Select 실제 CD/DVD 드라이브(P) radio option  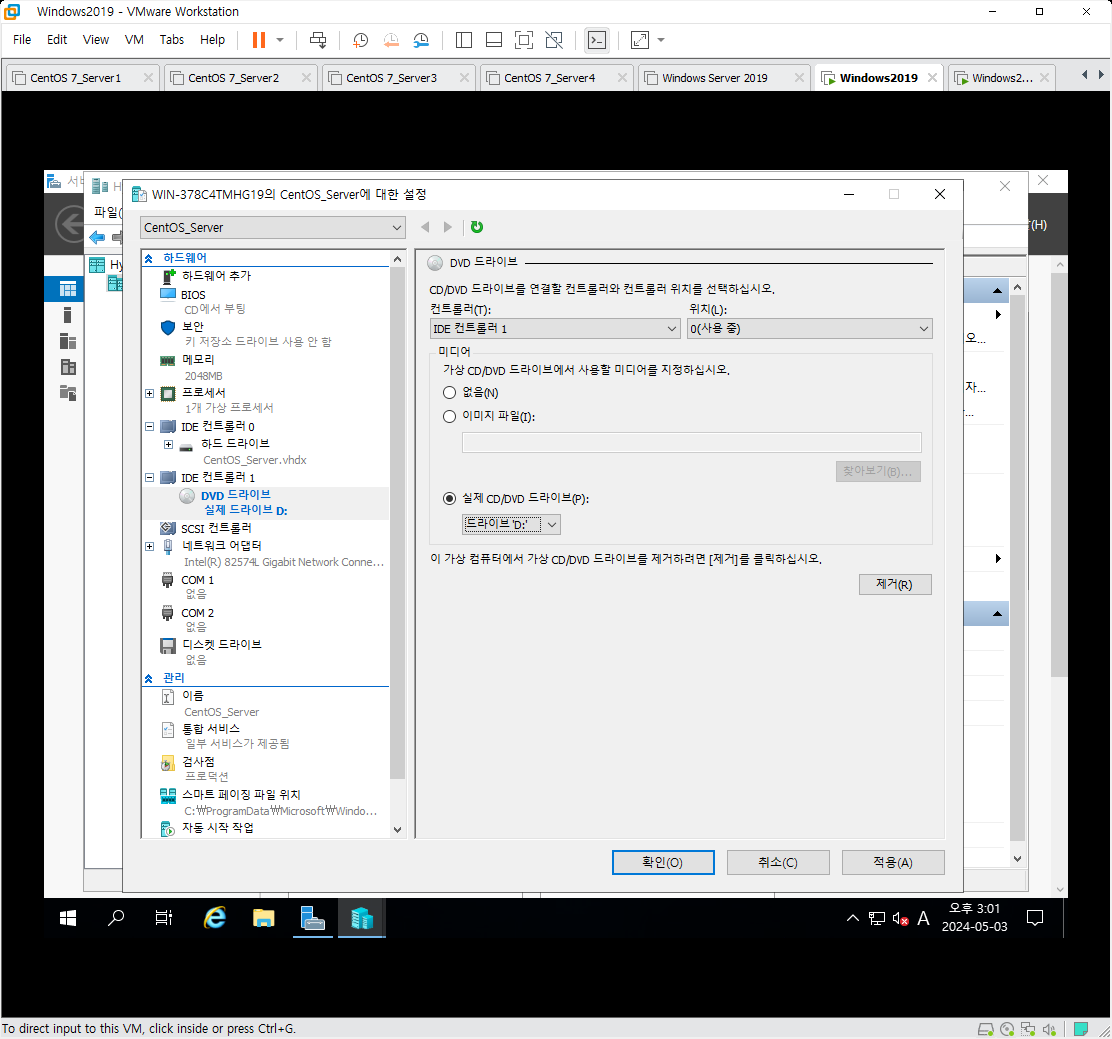[x=449, y=499]
